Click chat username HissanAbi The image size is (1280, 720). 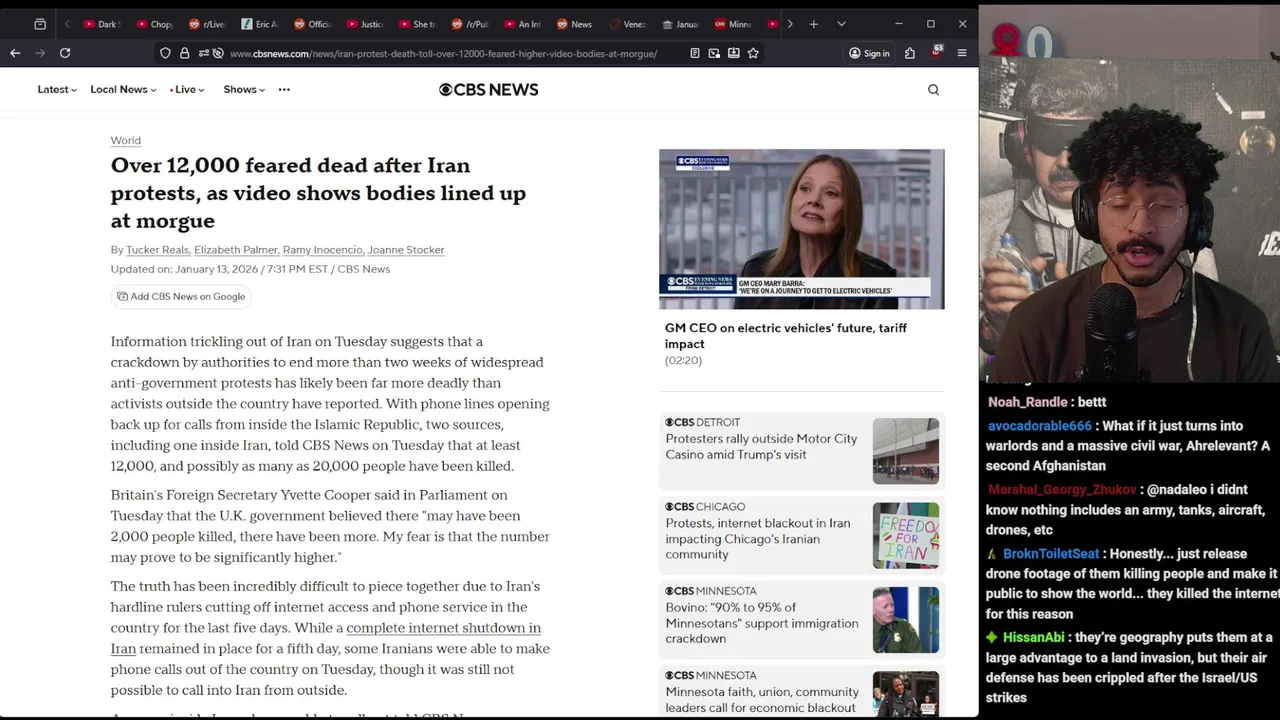[x=1034, y=638]
